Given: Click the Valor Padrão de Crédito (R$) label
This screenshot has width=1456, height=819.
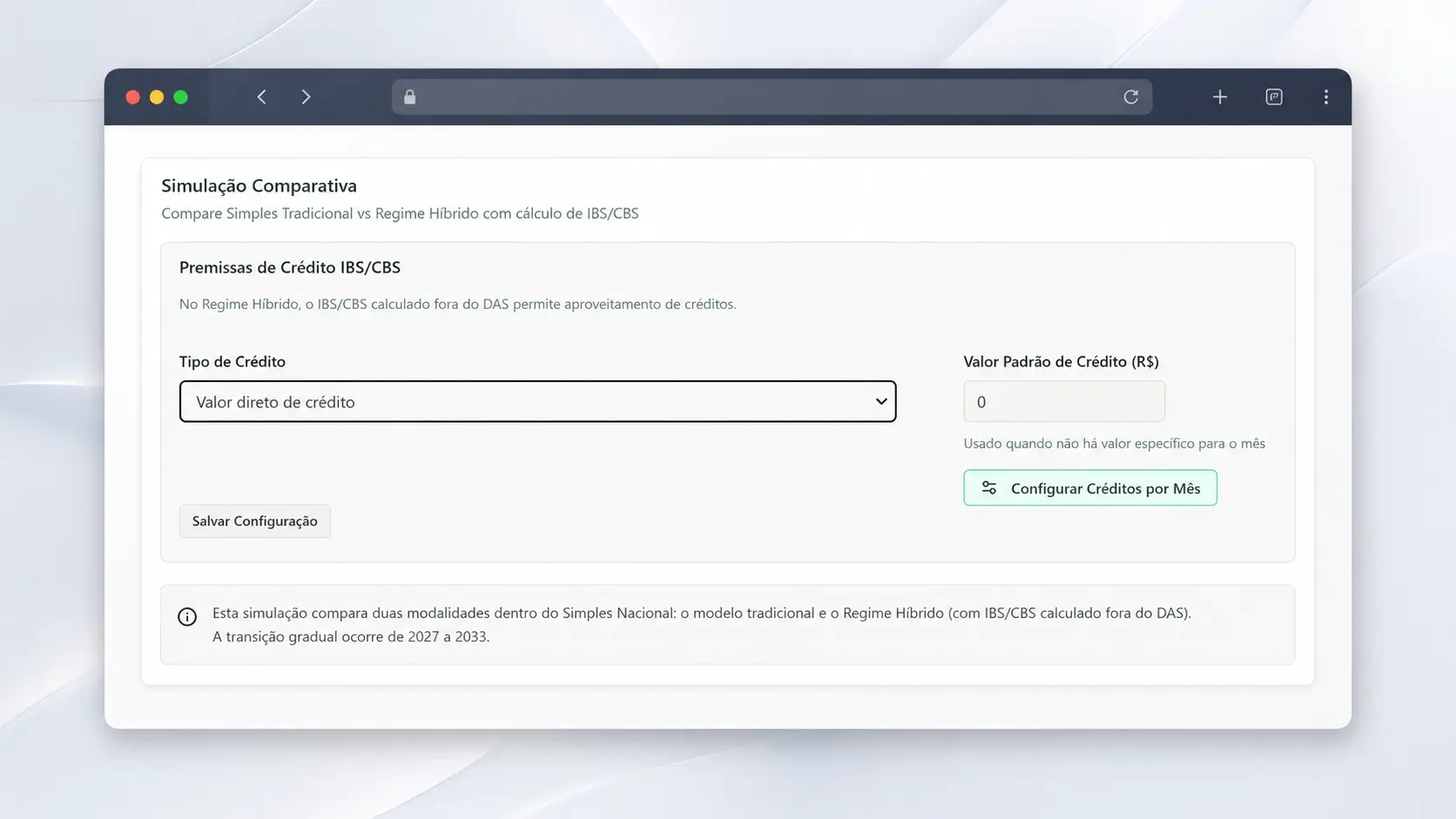Looking at the screenshot, I should (x=1062, y=361).
